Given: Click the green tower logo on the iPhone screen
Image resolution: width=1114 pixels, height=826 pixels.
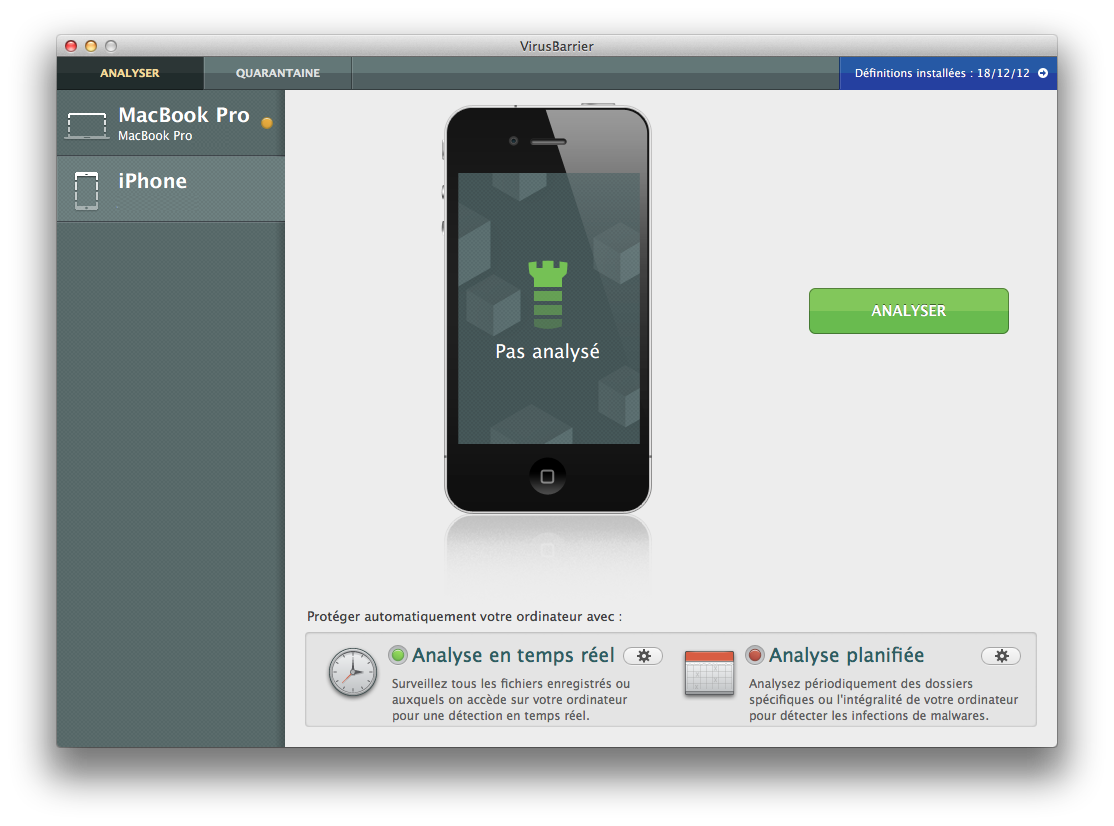Looking at the screenshot, I should point(548,294).
